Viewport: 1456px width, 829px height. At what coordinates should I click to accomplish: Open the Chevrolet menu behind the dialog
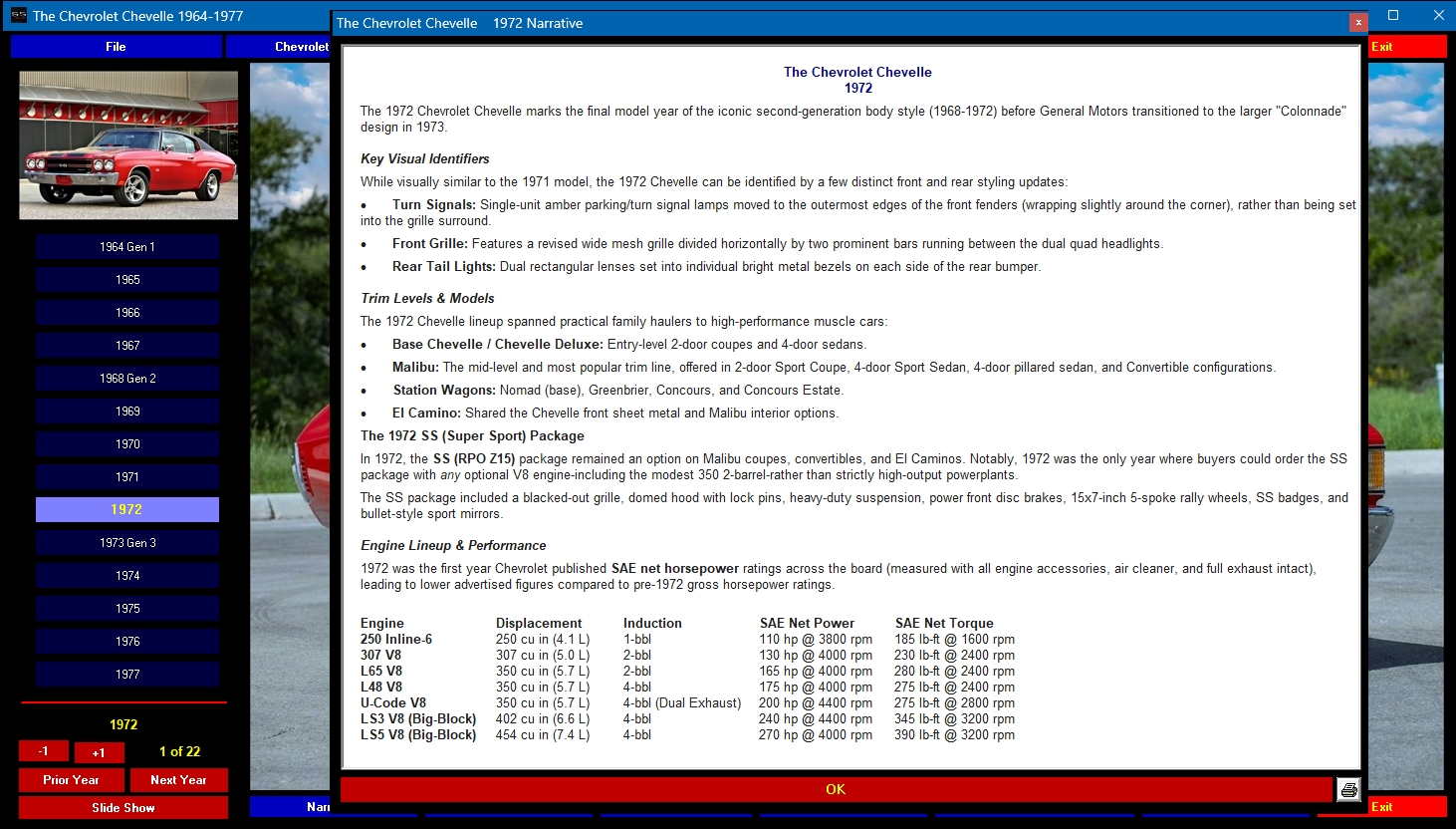(x=279, y=47)
